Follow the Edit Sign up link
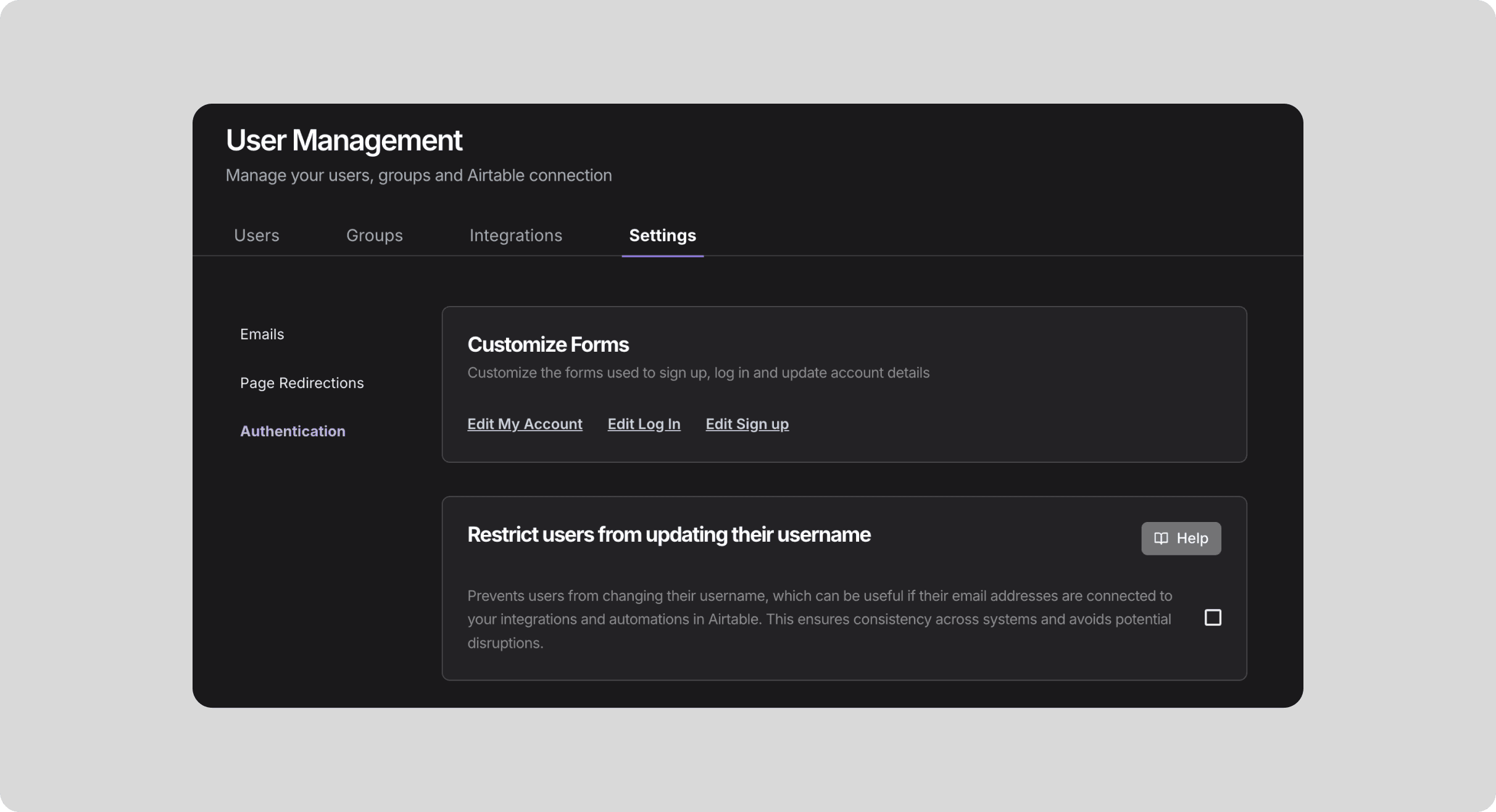This screenshot has height=812, width=1496. pyautogui.click(x=747, y=424)
